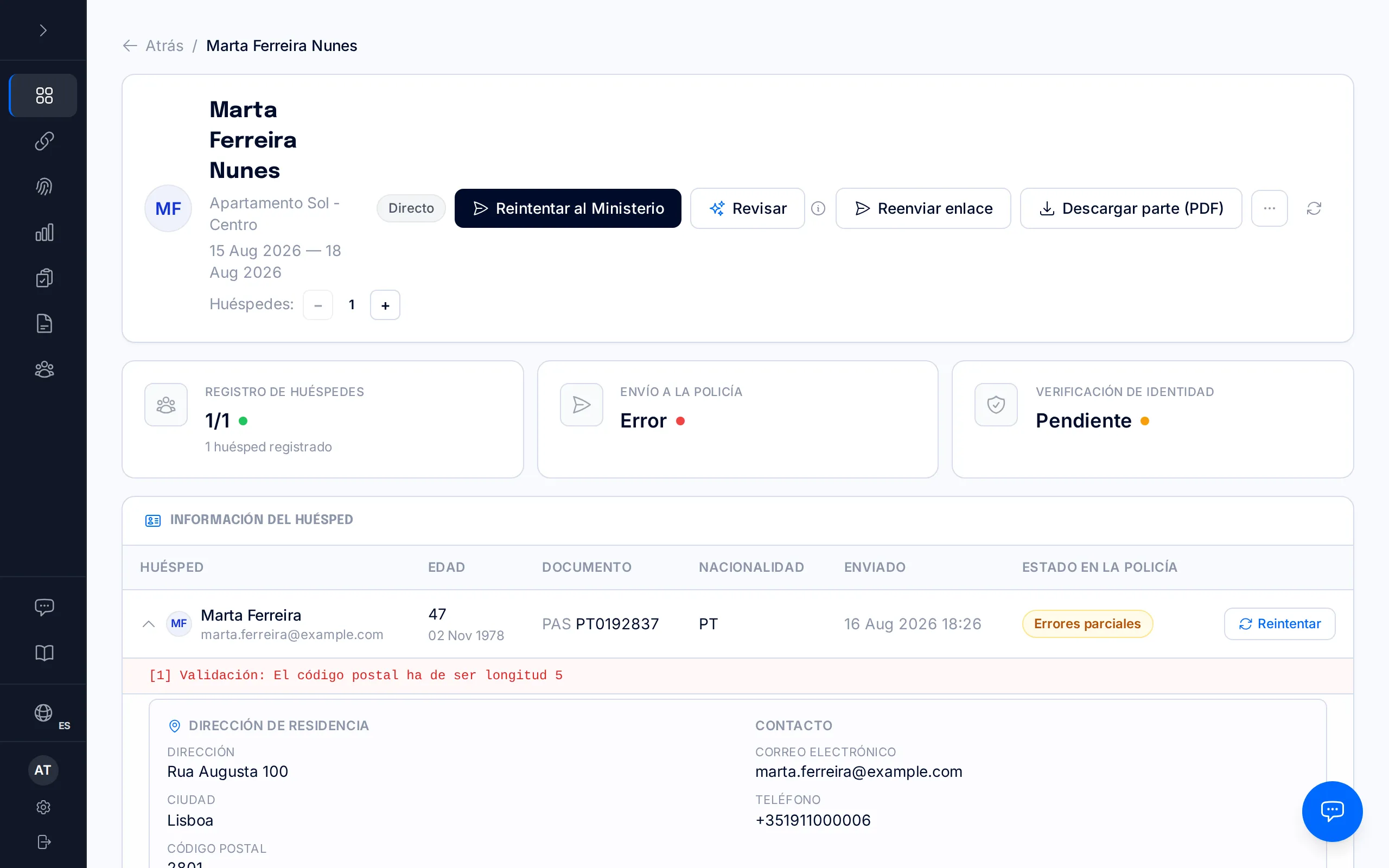
Task: Click Reintentar in the guest row
Action: 1279,623
